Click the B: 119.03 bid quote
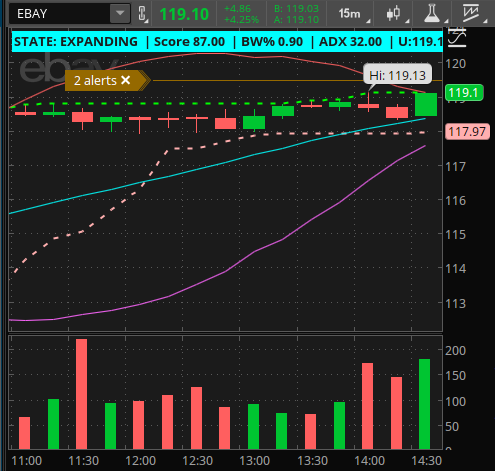The image size is (495, 471). pyautogui.click(x=296, y=9)
